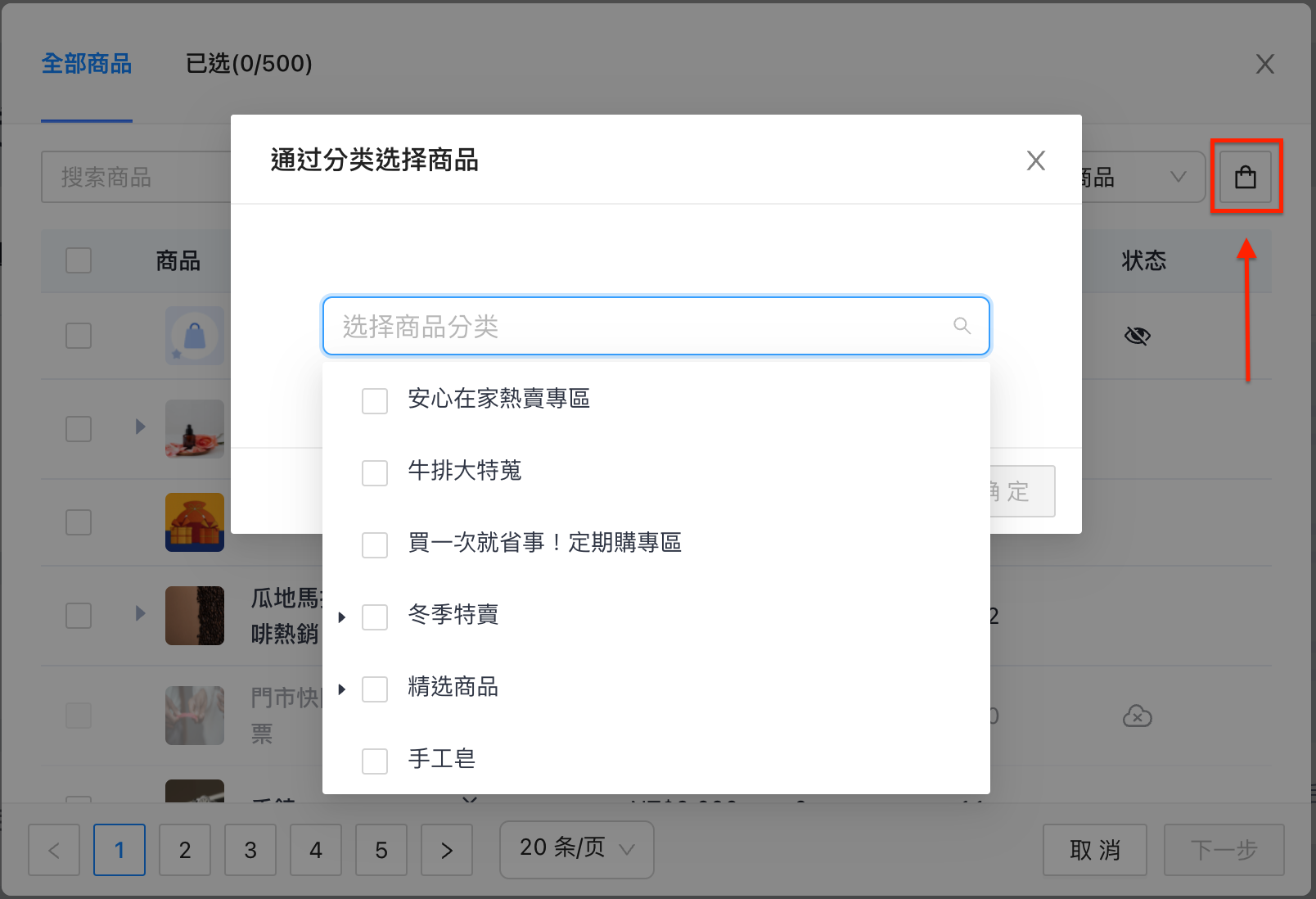The width and height of the screenshot is (1316, 899).
Task: Open the 20 条/页 page size dropdown
Action: [577, 850]
